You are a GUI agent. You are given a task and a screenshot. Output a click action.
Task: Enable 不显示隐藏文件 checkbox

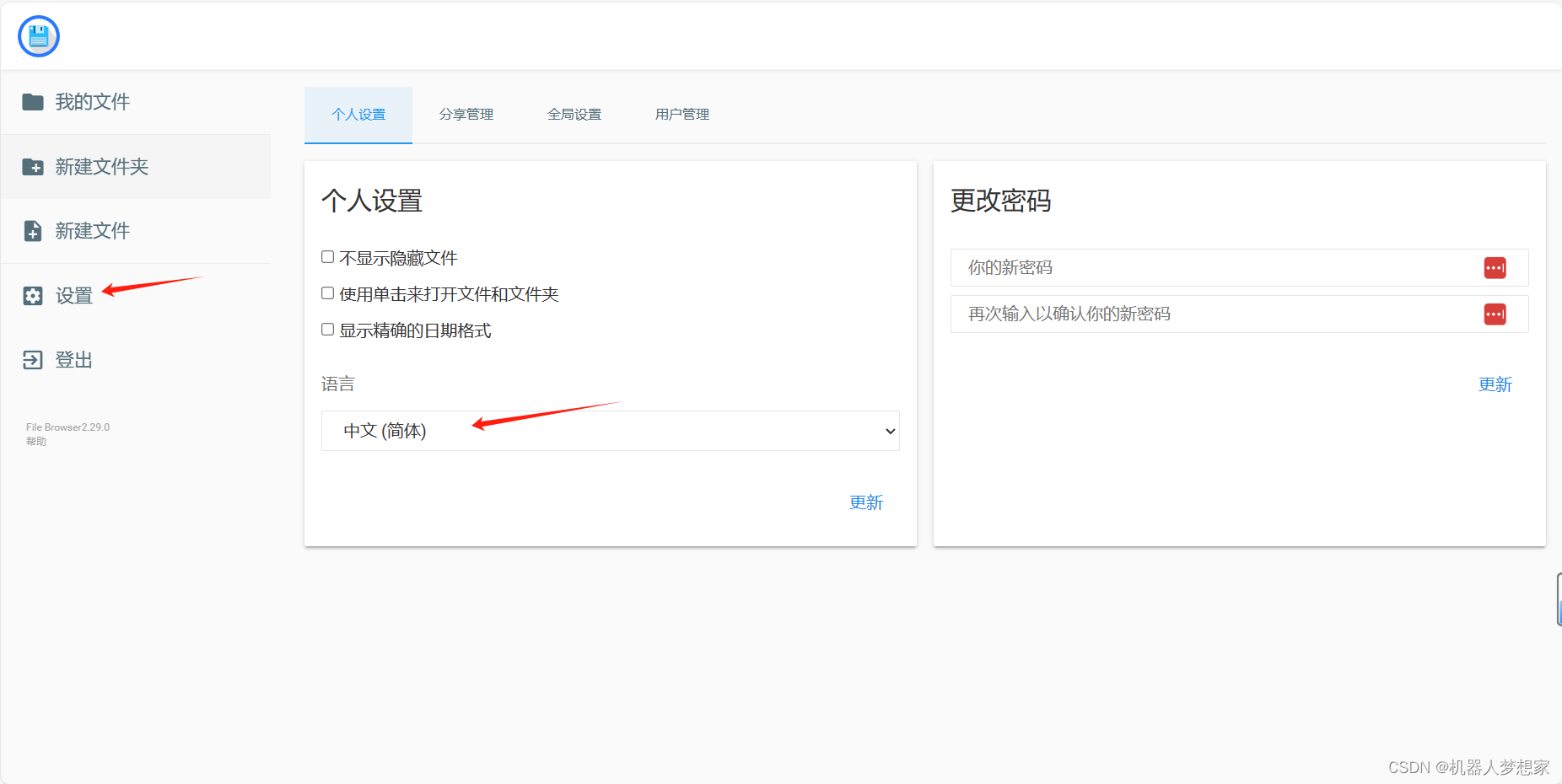click(327, 256)
